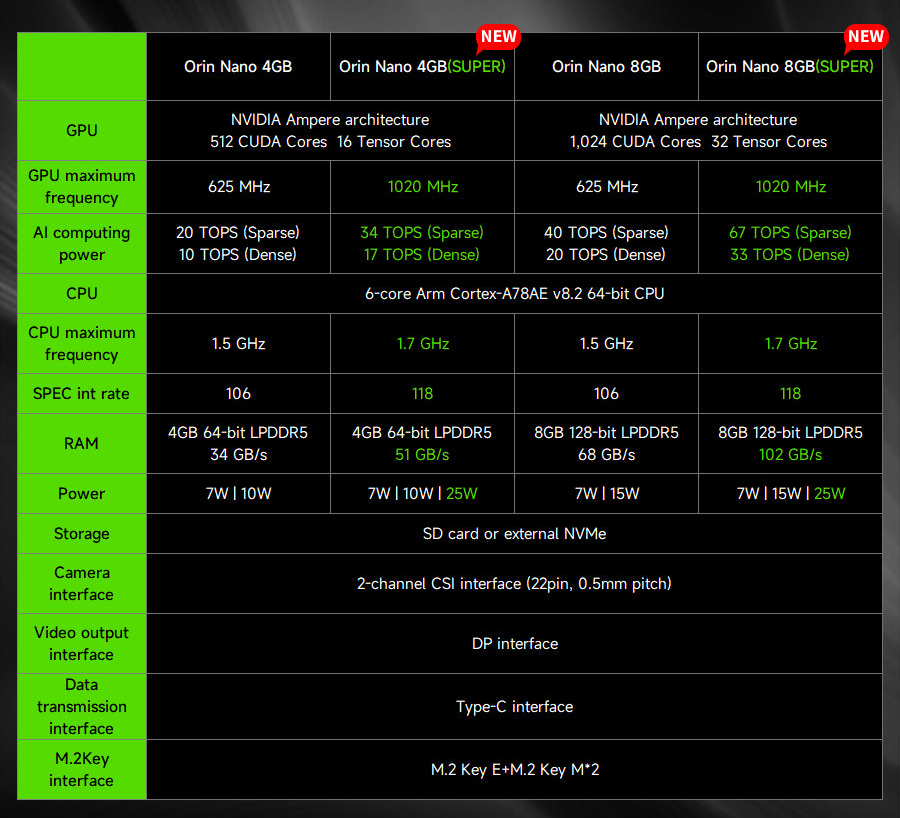Image resolution: width=900 pixels, height=818 pixels.
Task: Click SPEC int rate 118 for Orin Nano 8GB(SUPER)
Action: pos(790,393)
